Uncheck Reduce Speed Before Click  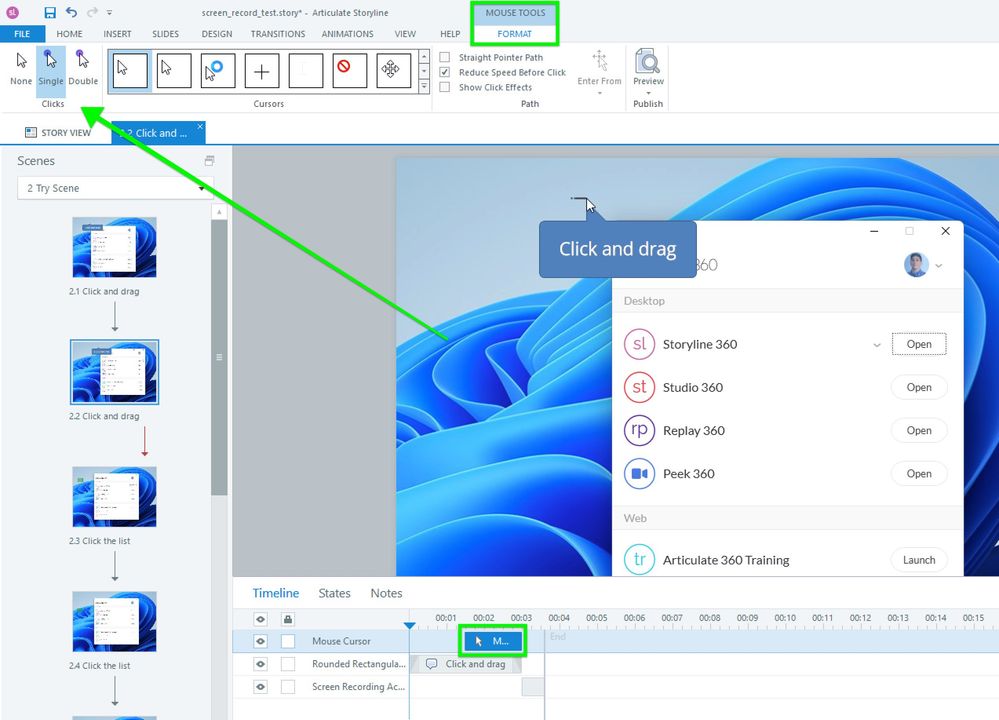[446, 73]
